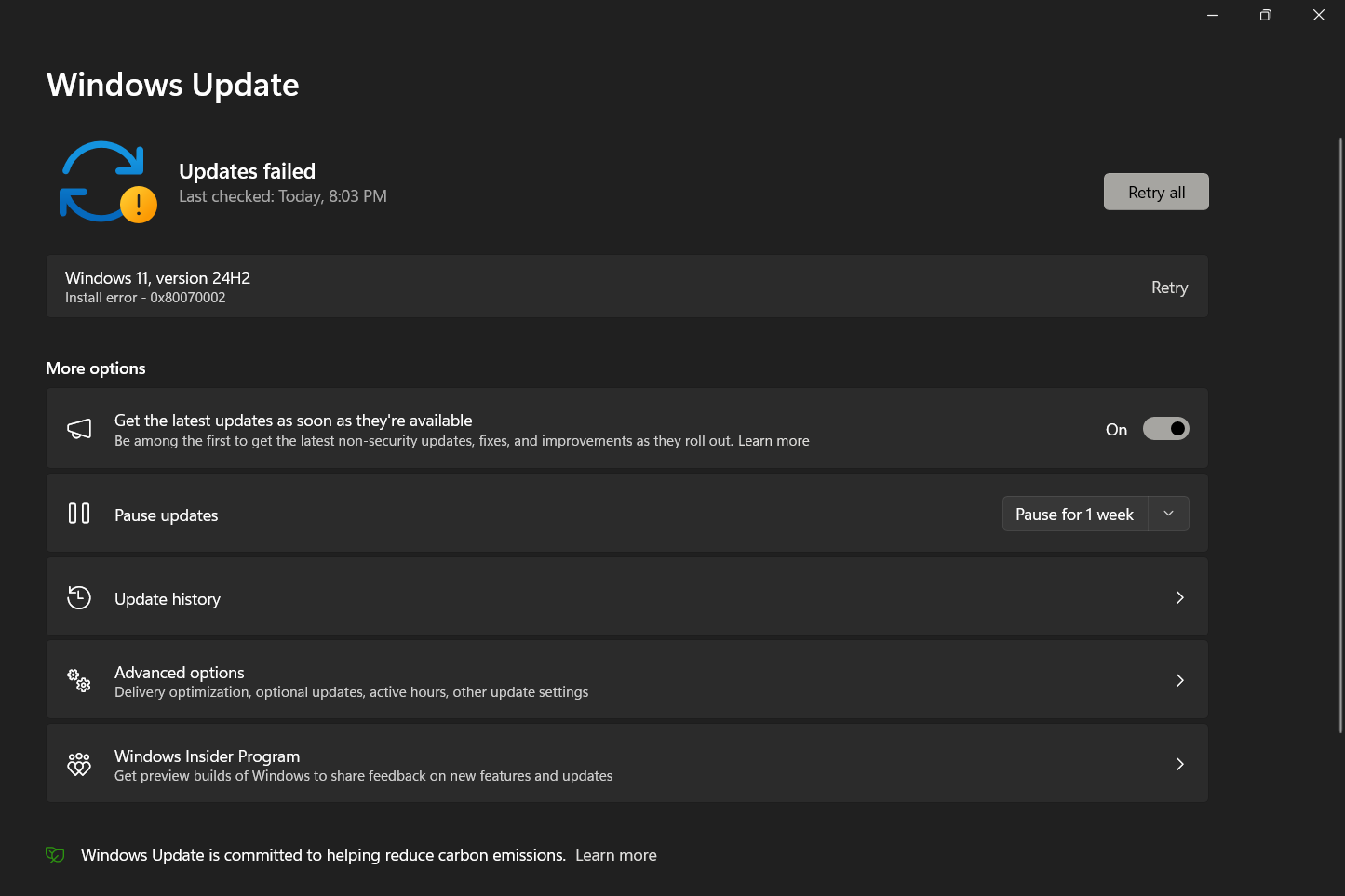
Task: Open Advanced options via its chevron
Action: tap(1179, 680)
